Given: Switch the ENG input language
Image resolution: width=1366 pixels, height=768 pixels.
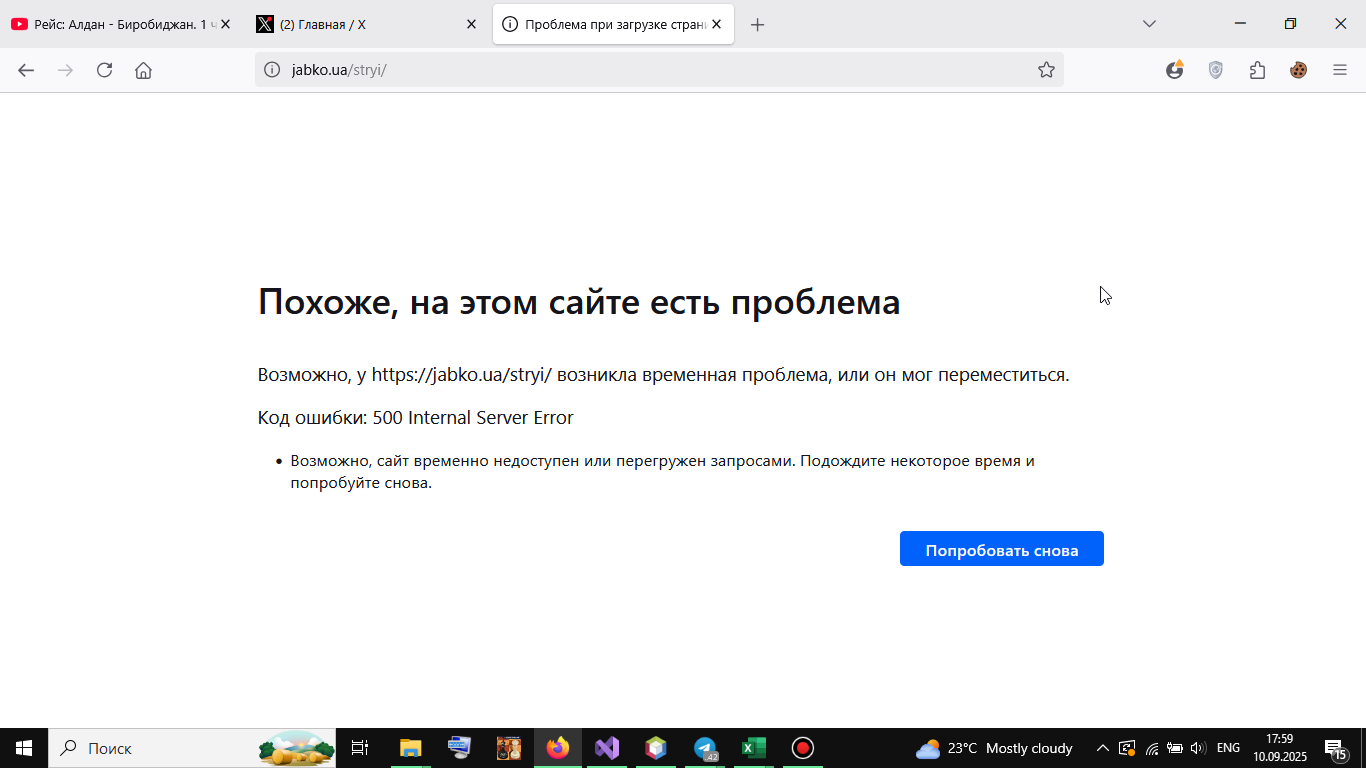Looking at the screenshot, I should pos(1228,748).
